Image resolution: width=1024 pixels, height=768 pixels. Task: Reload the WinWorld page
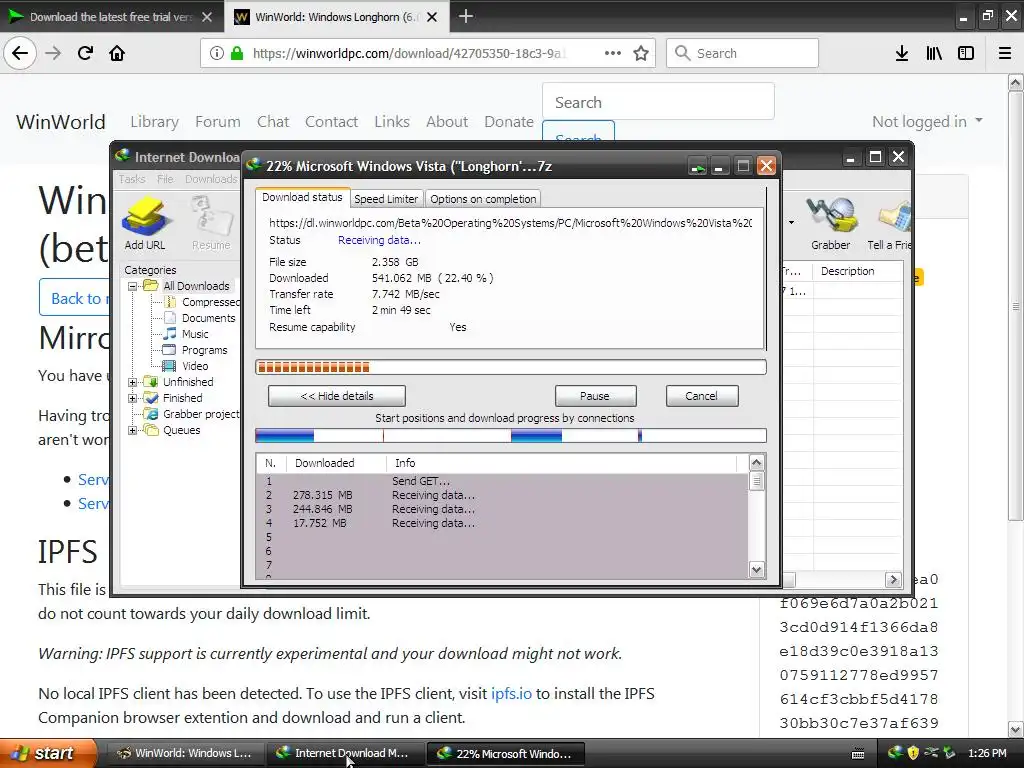(85, 53)
